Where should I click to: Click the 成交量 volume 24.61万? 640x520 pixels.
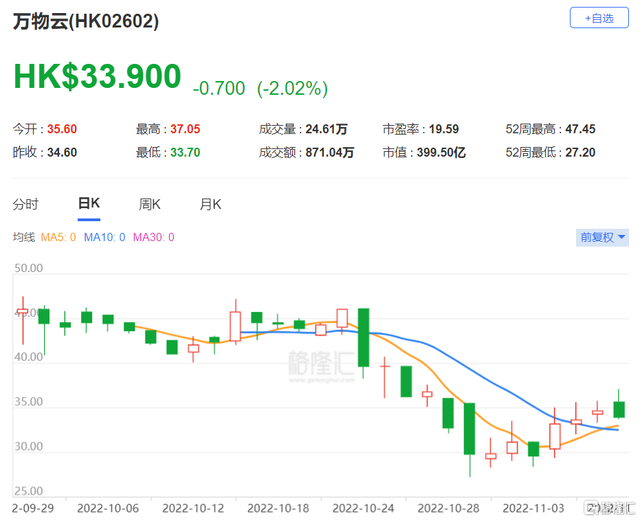(327, 129)
